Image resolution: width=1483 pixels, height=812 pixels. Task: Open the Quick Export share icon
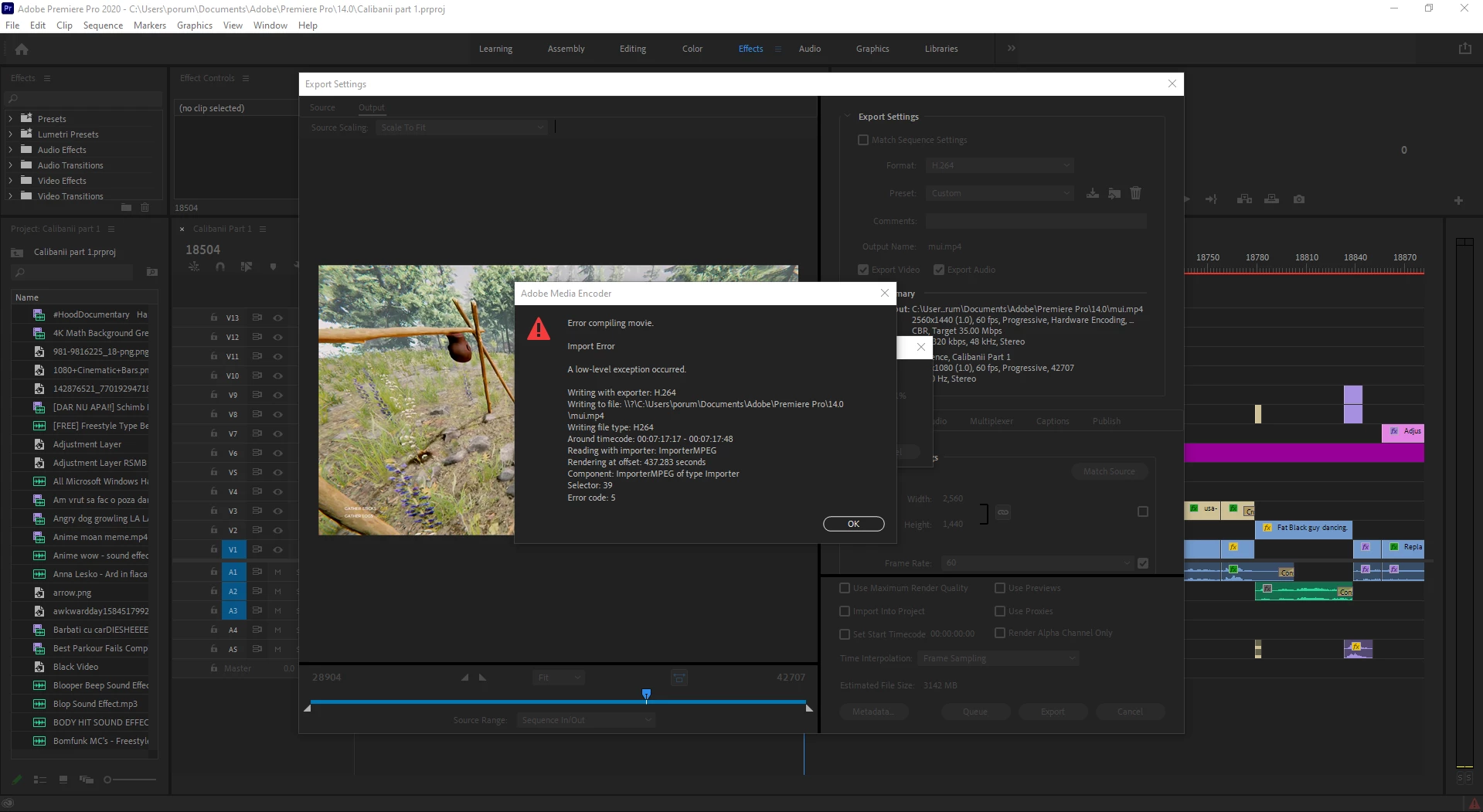[1464, 49]
